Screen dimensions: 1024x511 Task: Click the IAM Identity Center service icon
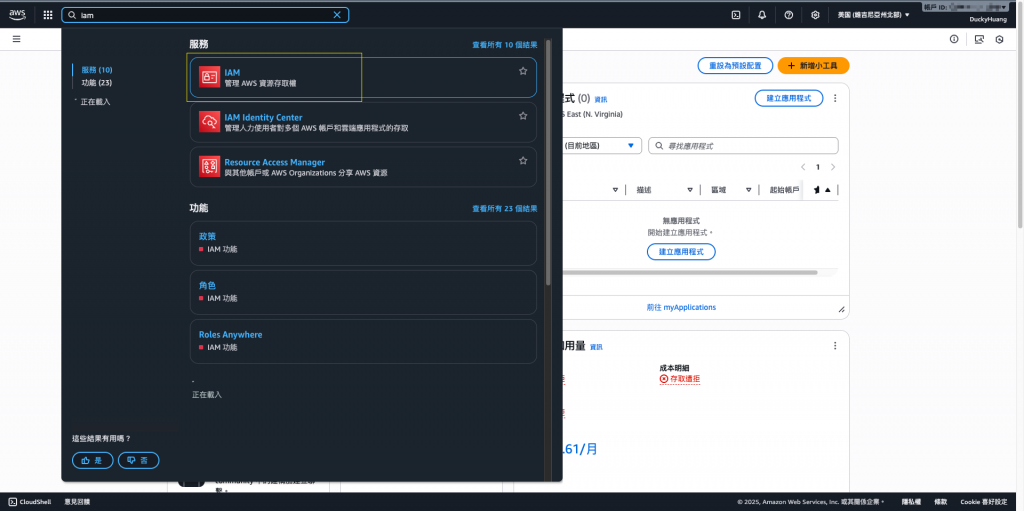(x=209, y=122)
